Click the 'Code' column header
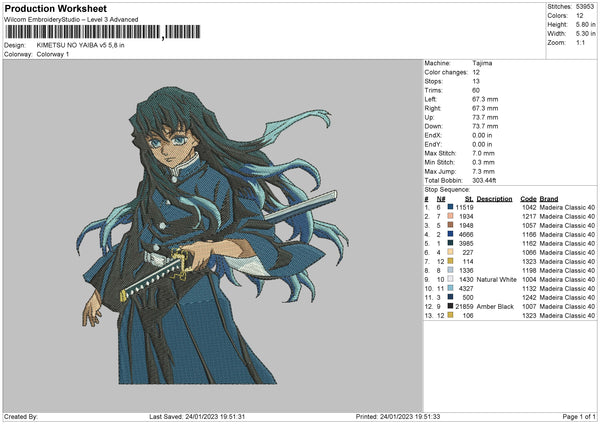Image resolution: width=600 pixels, height=424 pixels. tap(528, 199)
